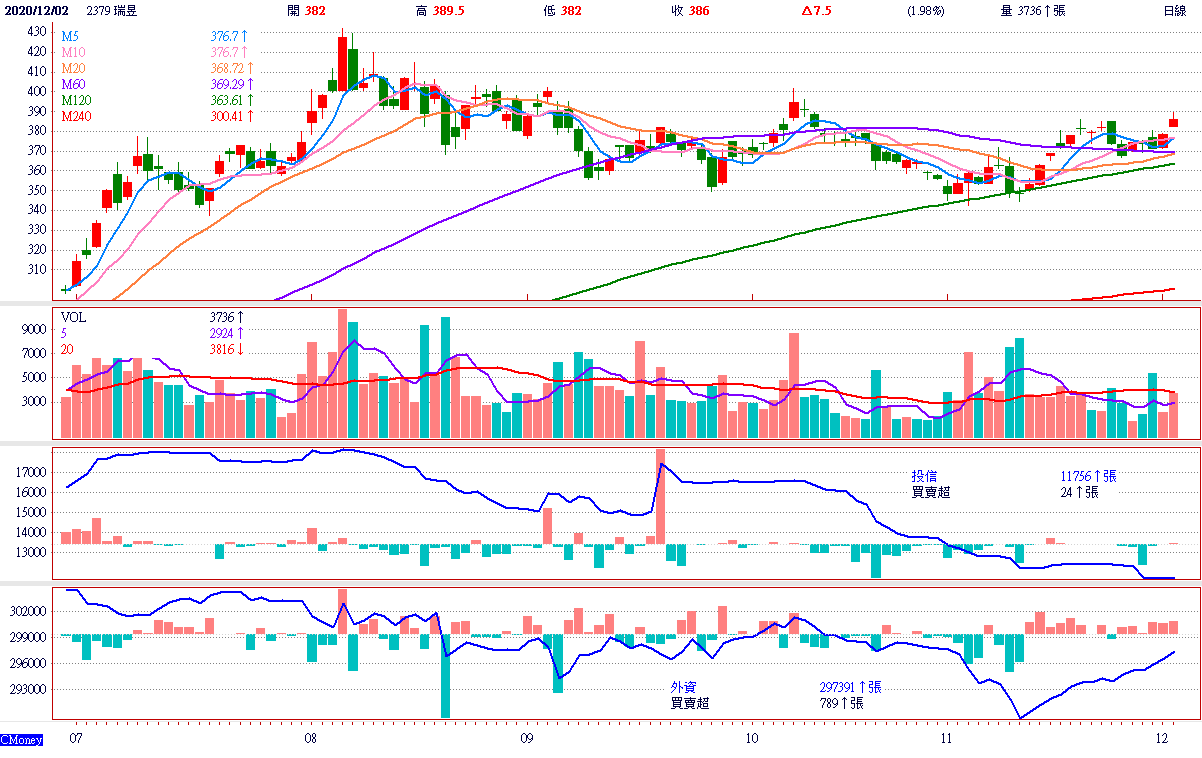Click the CMoney logo in the bottom corner
This screenshot has height=758, width=1202.
click(x=20, y=740)
